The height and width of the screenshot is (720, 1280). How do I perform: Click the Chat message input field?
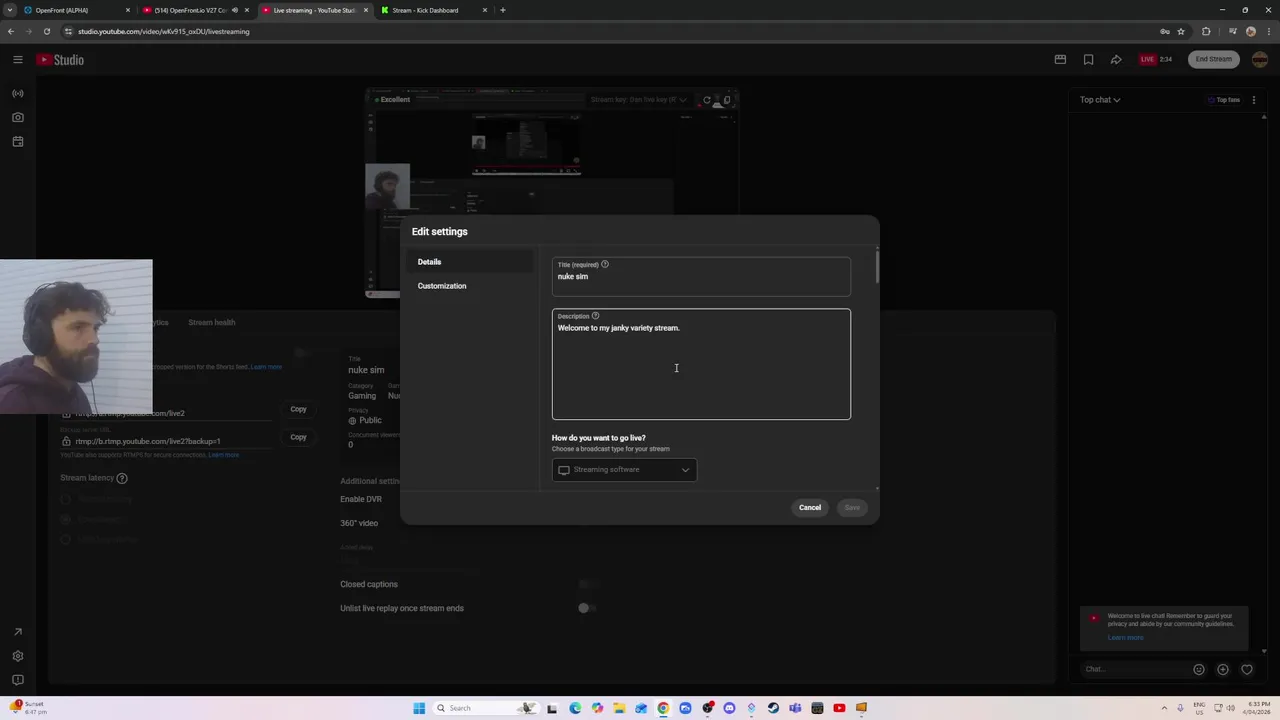[1135, 669]
